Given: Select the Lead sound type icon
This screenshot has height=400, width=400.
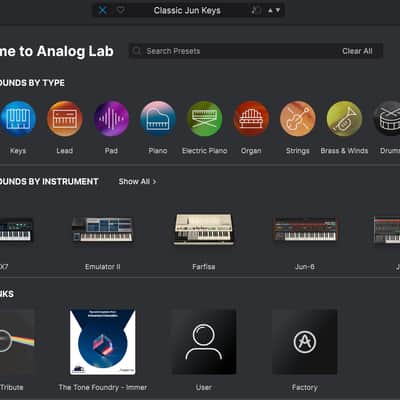Looking at the screenshot, I should 65,118.
